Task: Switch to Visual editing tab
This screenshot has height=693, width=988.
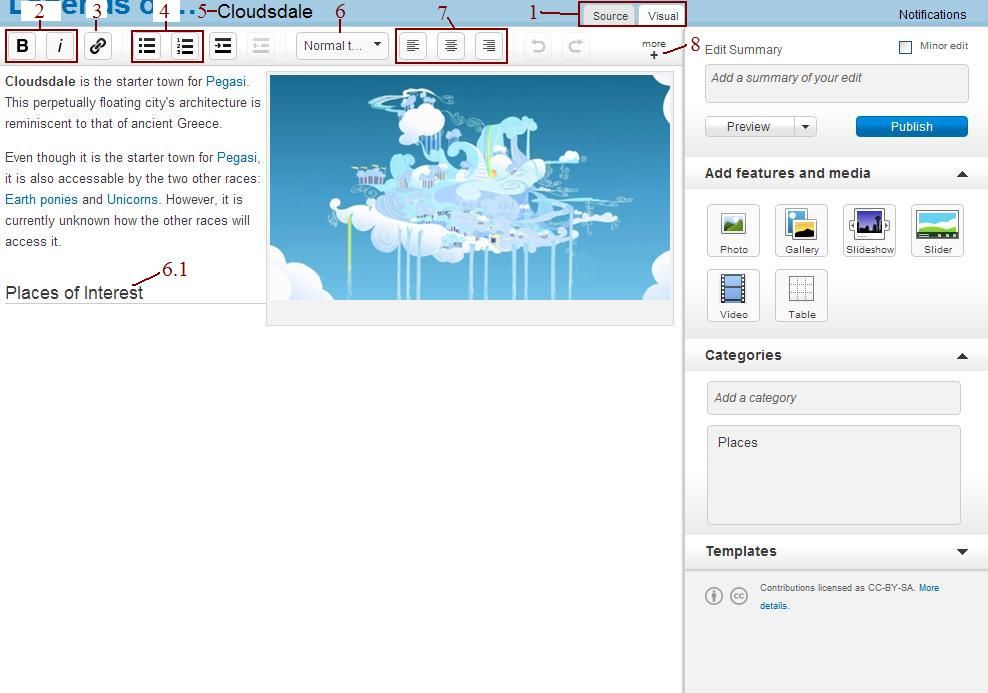Action: coord(663,16)
